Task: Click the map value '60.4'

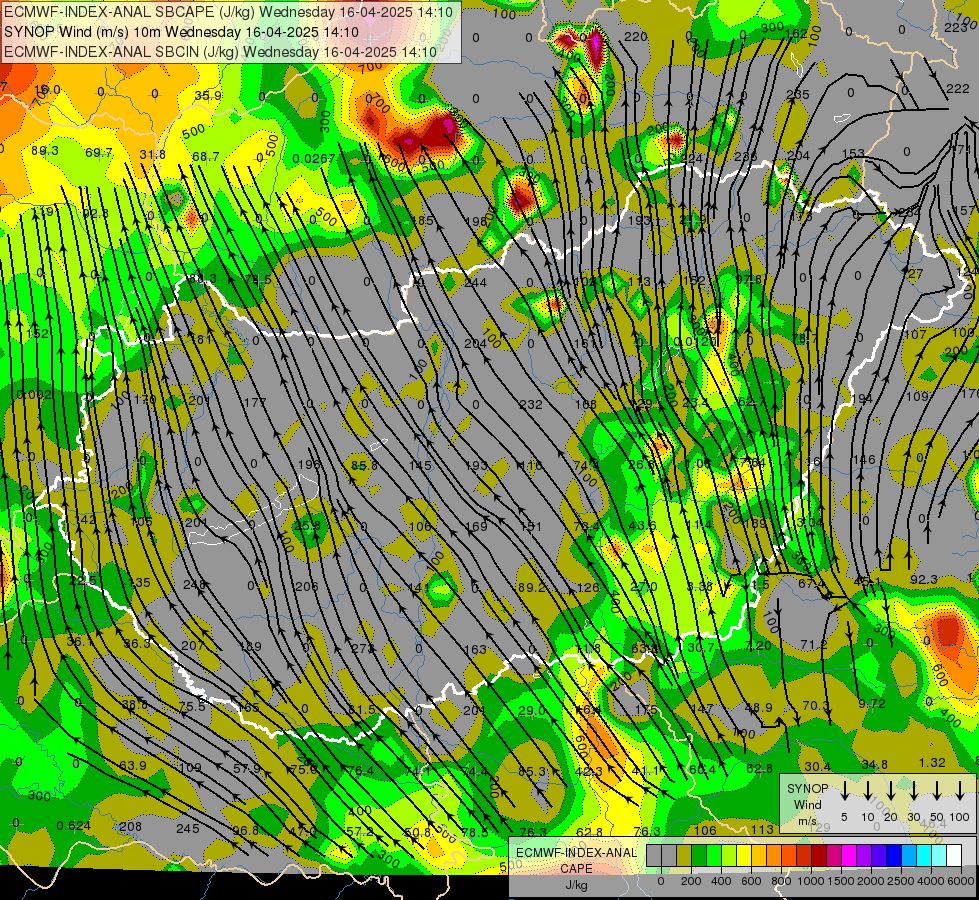Action: click(x=702, y=769)
